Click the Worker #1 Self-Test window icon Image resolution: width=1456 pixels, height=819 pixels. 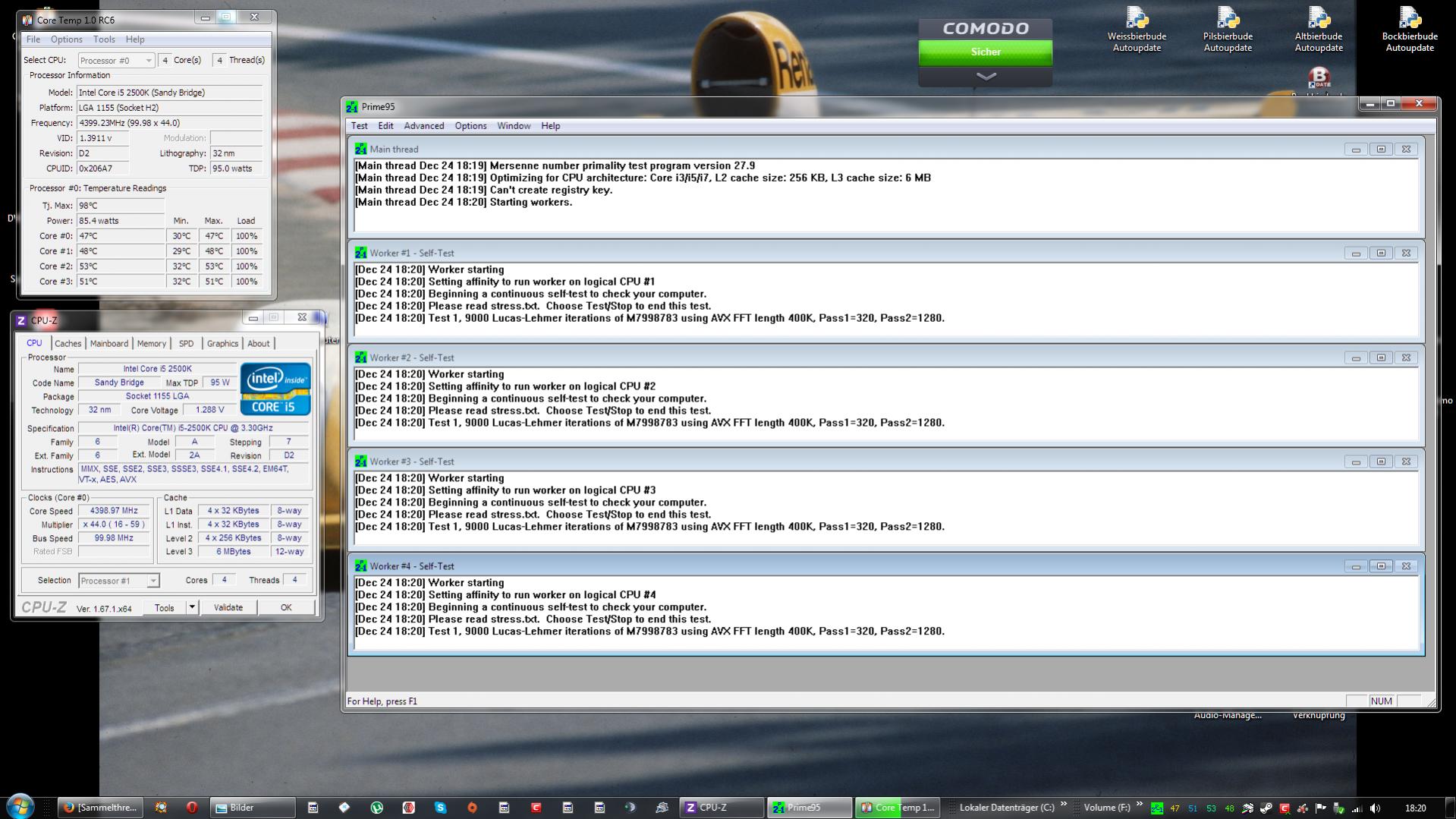coord(361,253)
